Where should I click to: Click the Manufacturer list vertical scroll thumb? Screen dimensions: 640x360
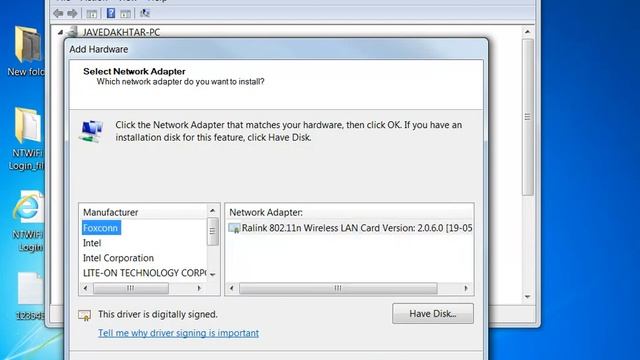pyautogui.click(x=212, y=231)
